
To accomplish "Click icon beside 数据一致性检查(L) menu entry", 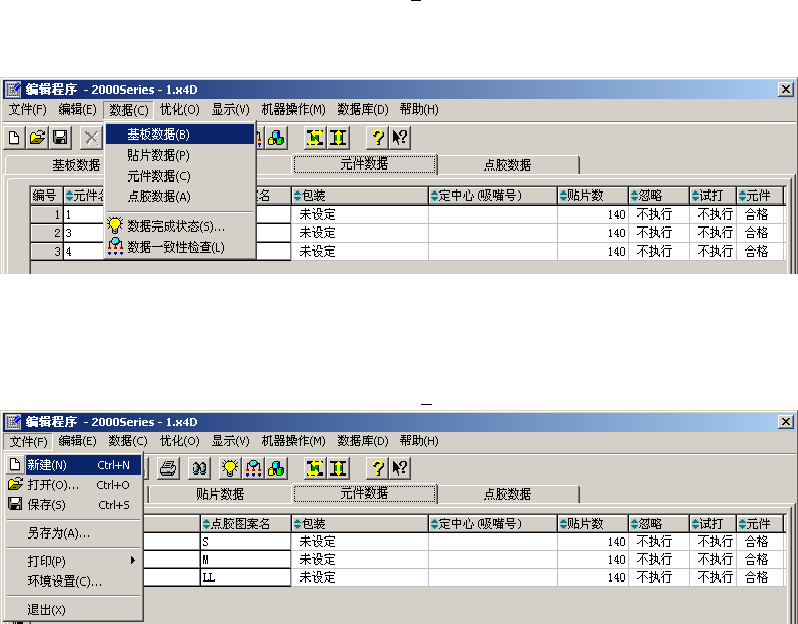I will [x=116, y=247].
